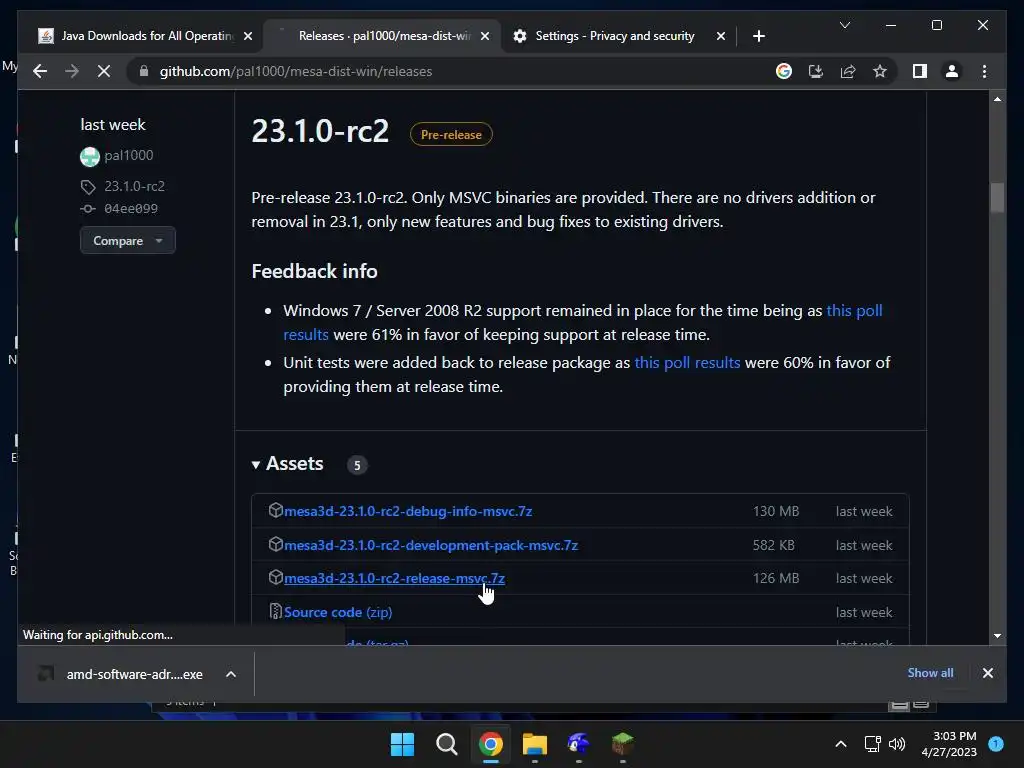Image resolution: width=1024 pixels, height=768 pixels.
Task: Open network status tray icon
Action: coord(872,744)
